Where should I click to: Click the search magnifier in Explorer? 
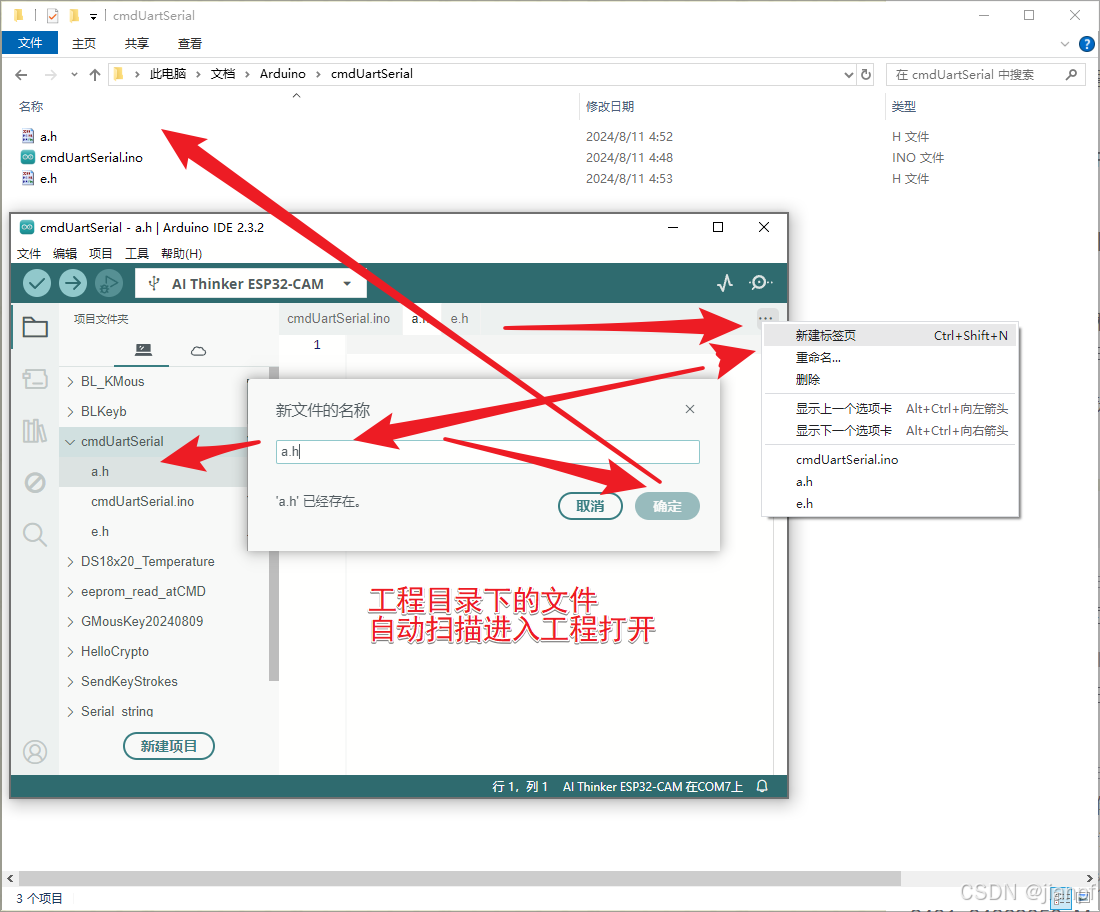click(x=1071, y=74)
